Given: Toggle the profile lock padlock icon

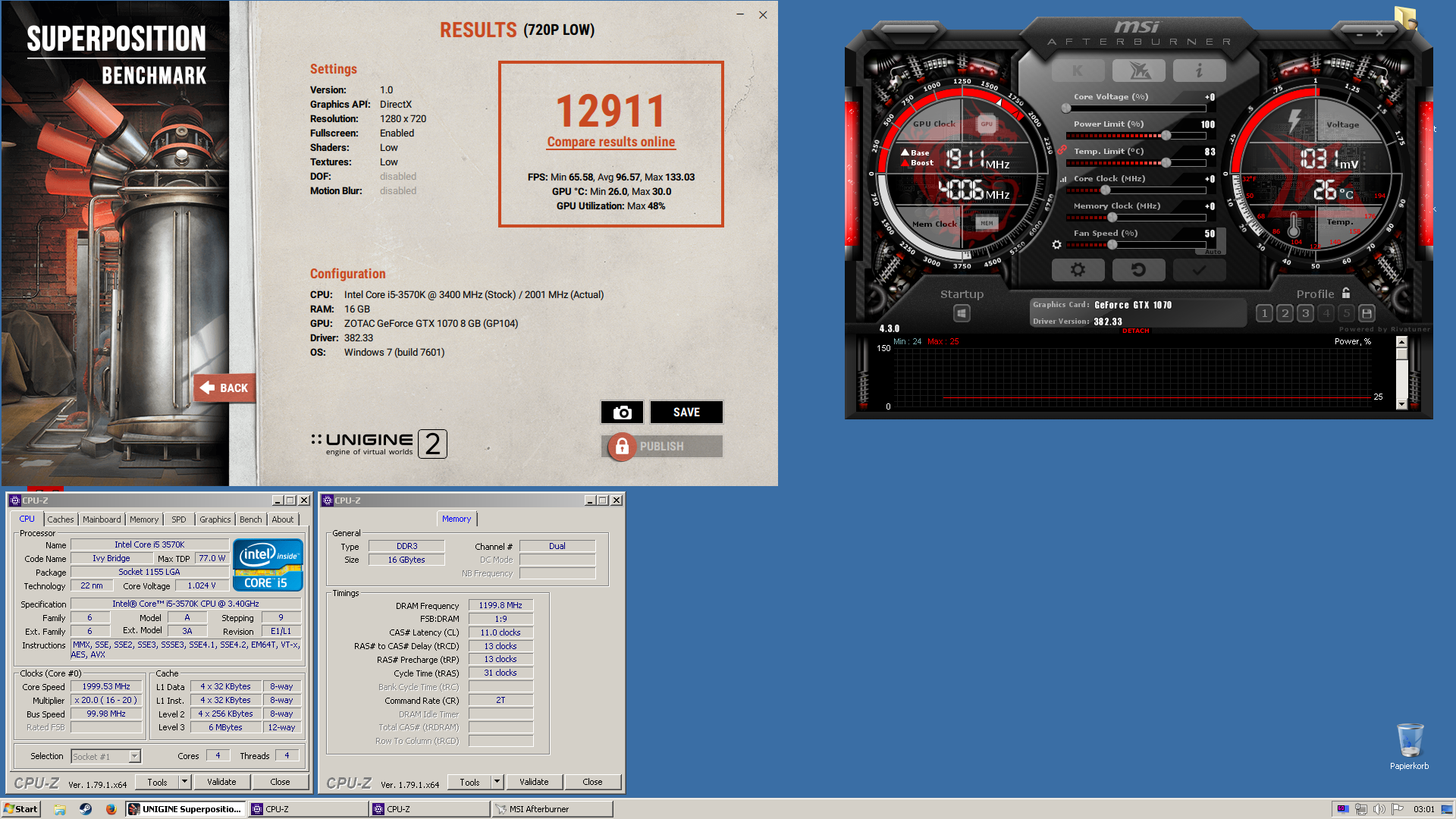Looking at the screenshot, I should pyautogui.click(x=1346, y=293).
